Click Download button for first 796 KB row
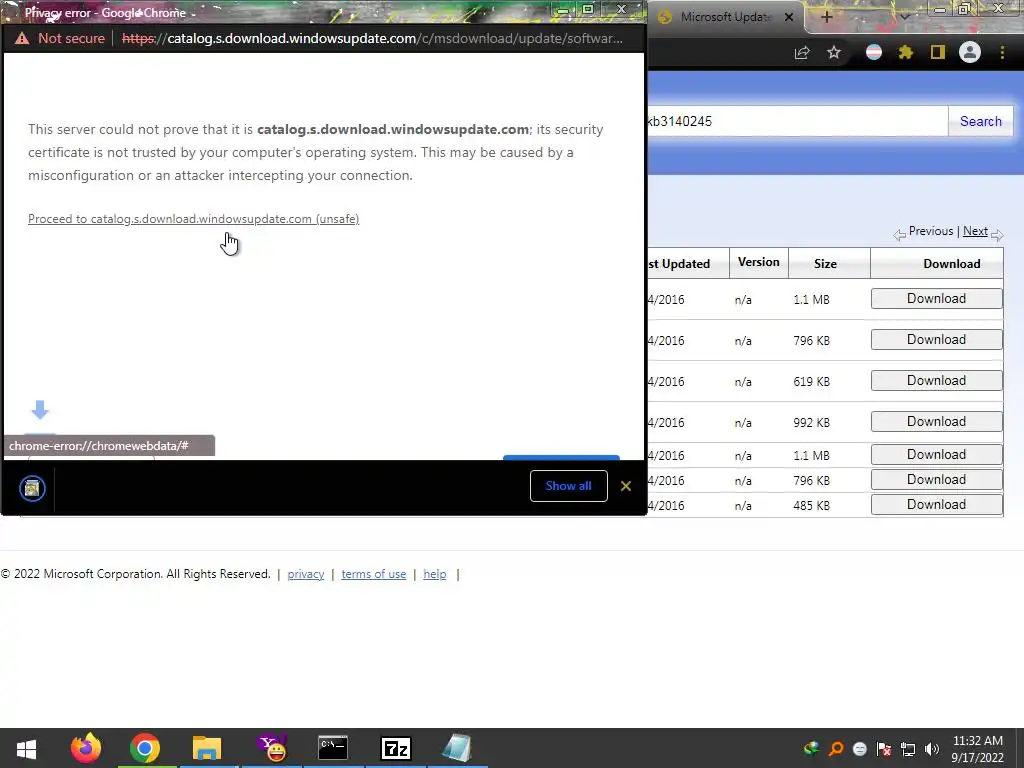Image resolution: width=1024 pixels, height=768 pixels. pos(936,340)
